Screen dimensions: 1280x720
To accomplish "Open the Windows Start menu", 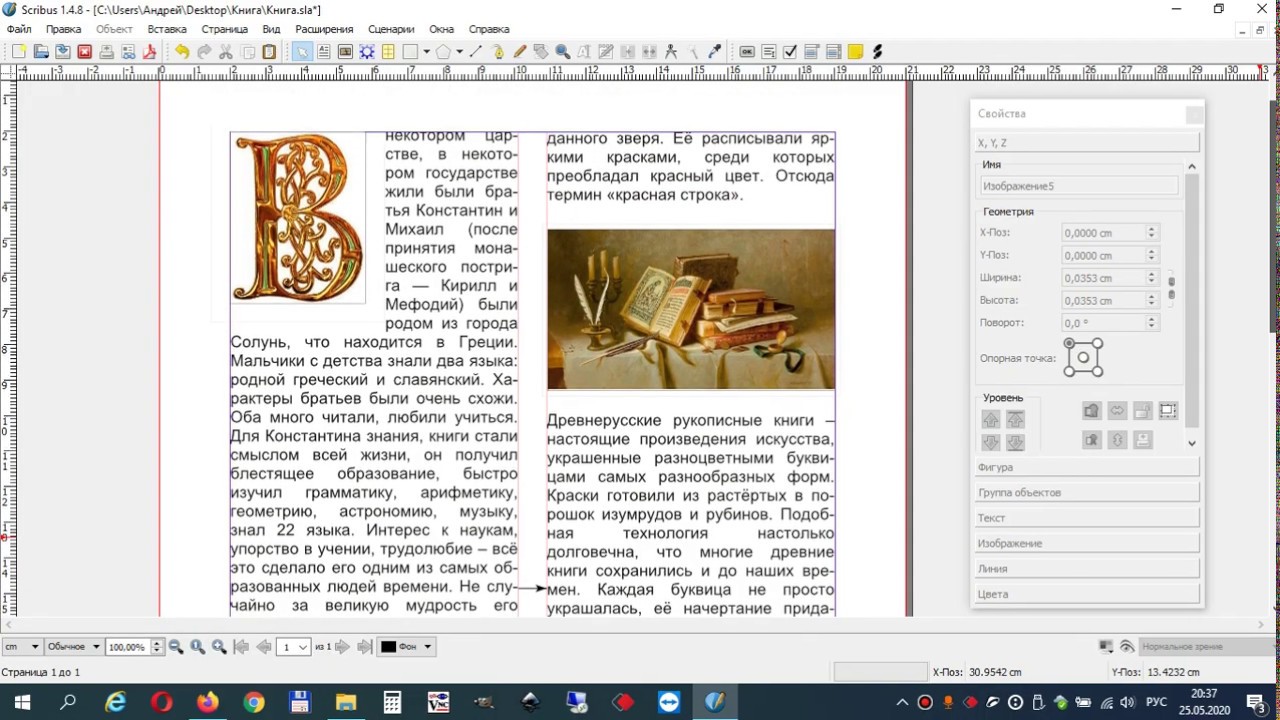I will (22, 702).
